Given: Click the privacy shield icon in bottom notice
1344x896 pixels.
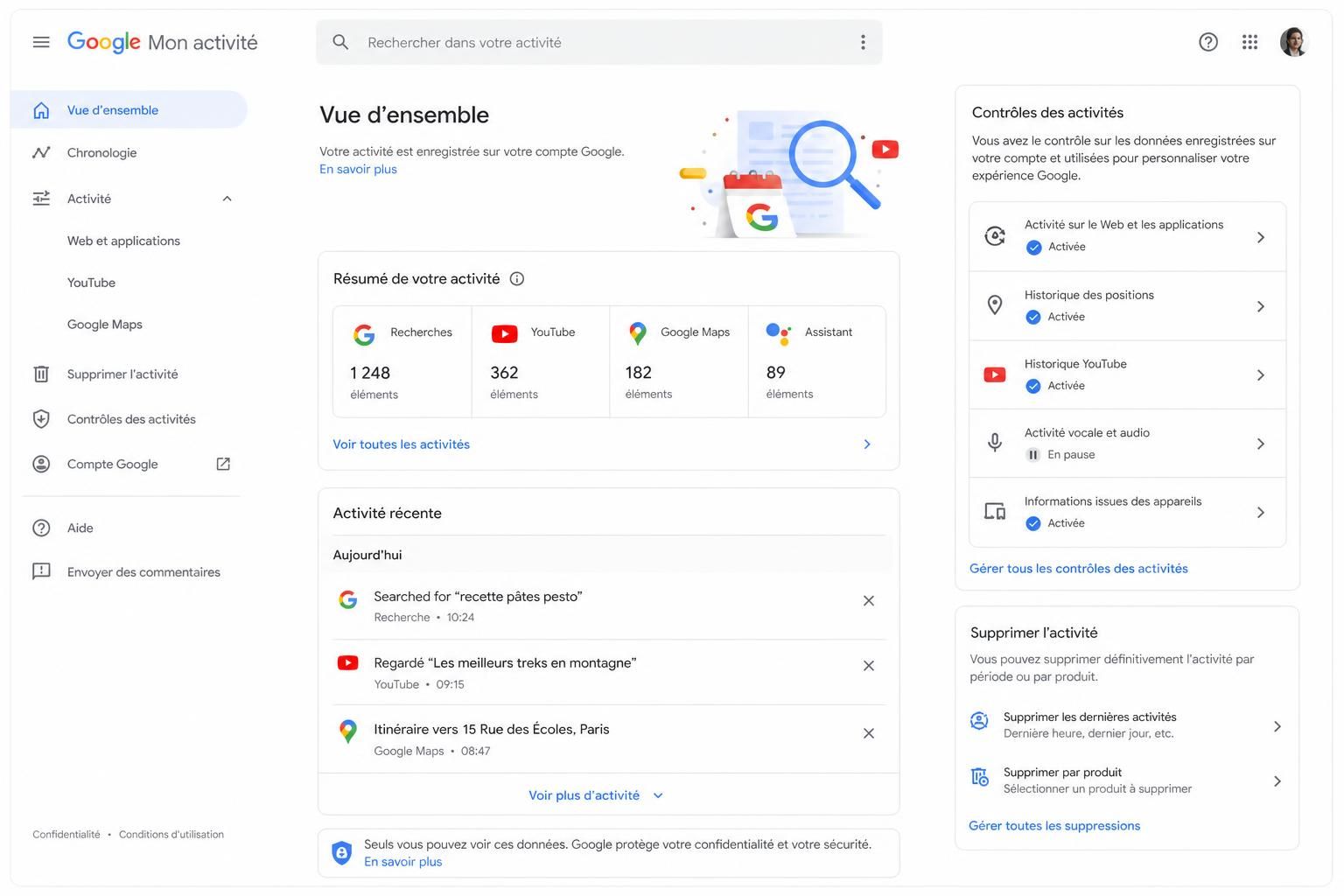Looking at the screenshot, I should pyautogui.click(x=342, y=852).
